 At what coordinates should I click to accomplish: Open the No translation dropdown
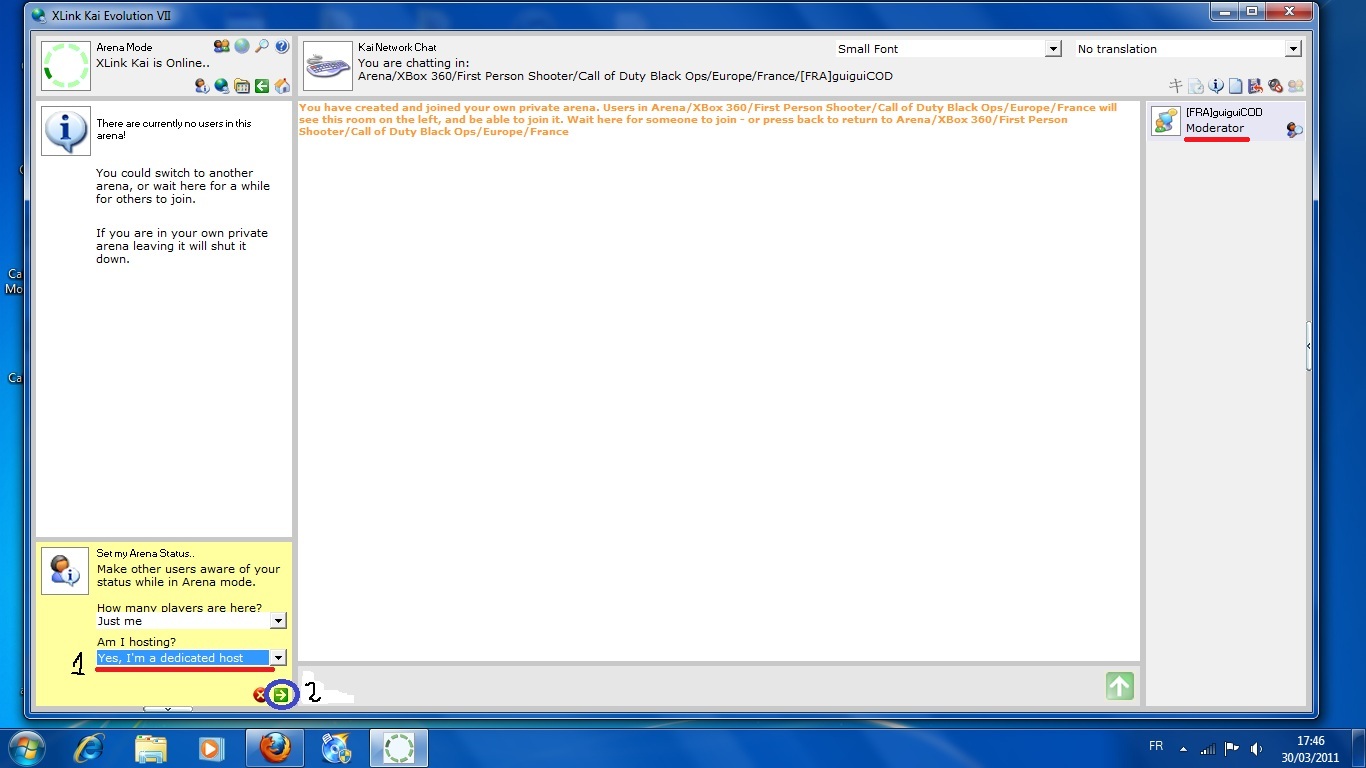pyautogui.click(x=1188, y=48)
